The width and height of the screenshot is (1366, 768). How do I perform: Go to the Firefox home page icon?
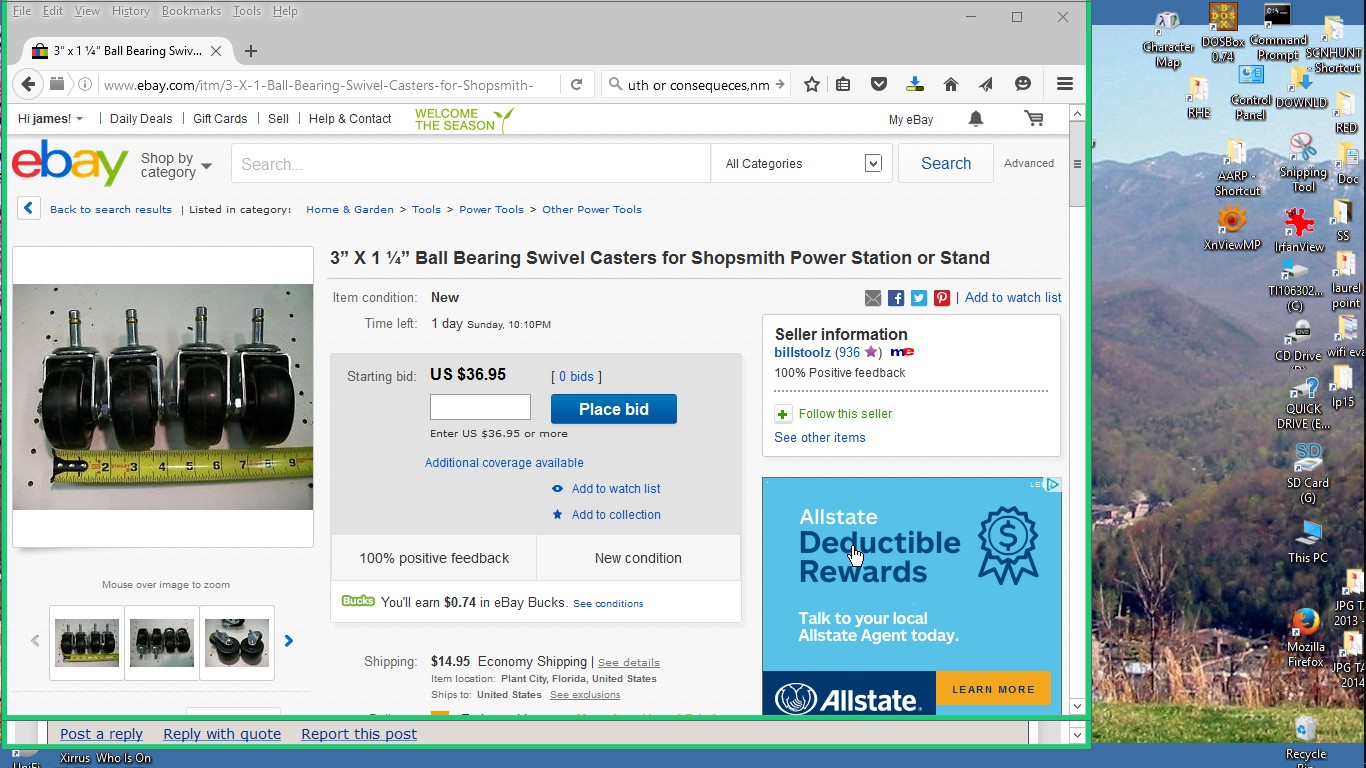pyautogui.click(x=951, y=85)
